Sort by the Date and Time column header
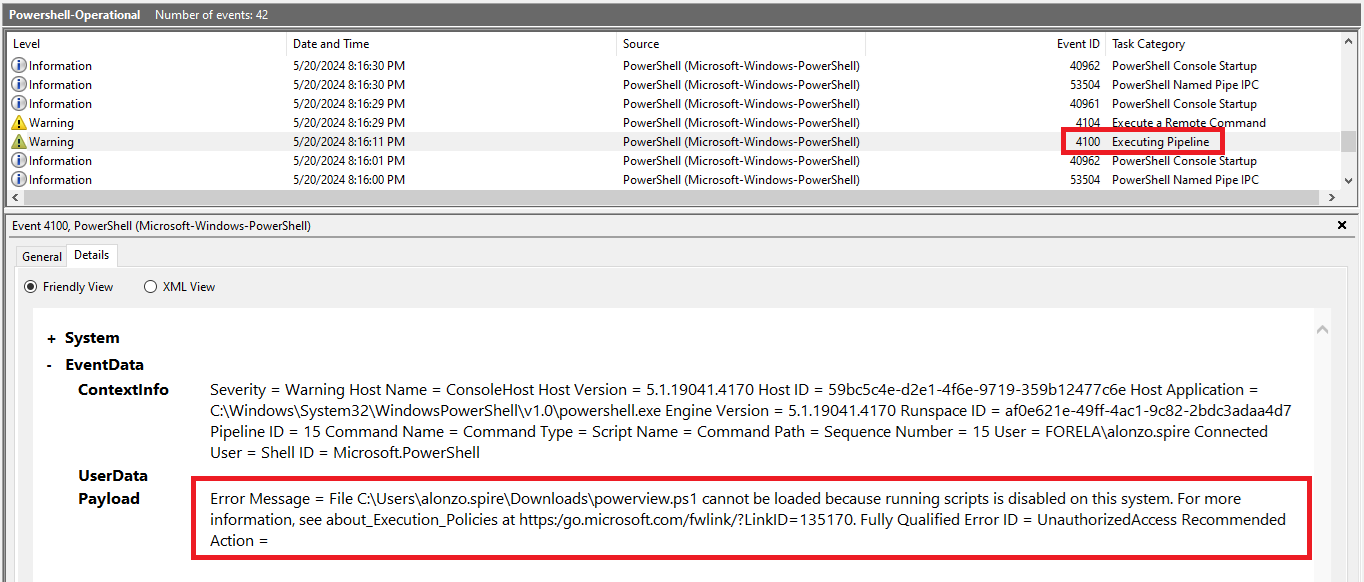The height and width of the screenshot is (582, 1364). (331, 44)
